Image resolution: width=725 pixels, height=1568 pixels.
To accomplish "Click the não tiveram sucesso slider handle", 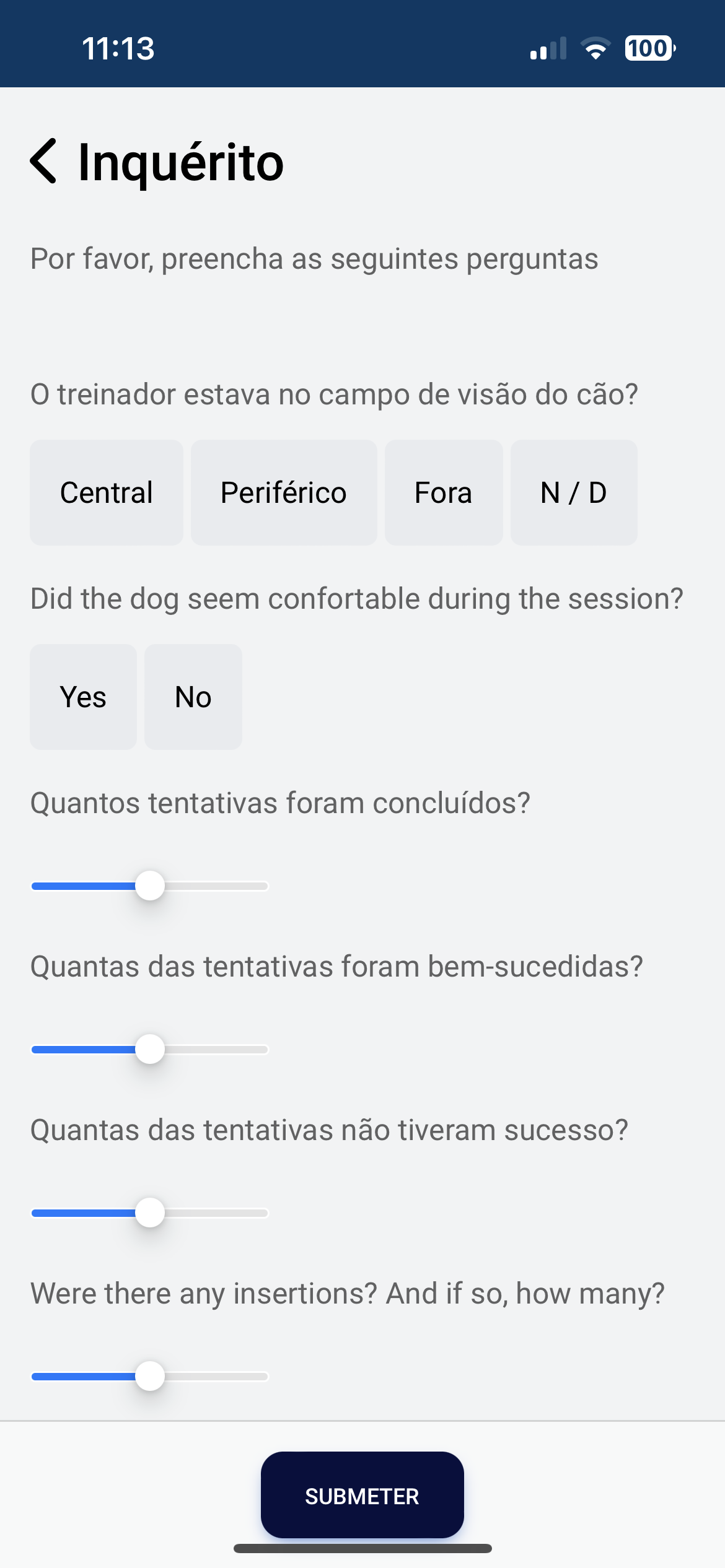I will 150,1213.
